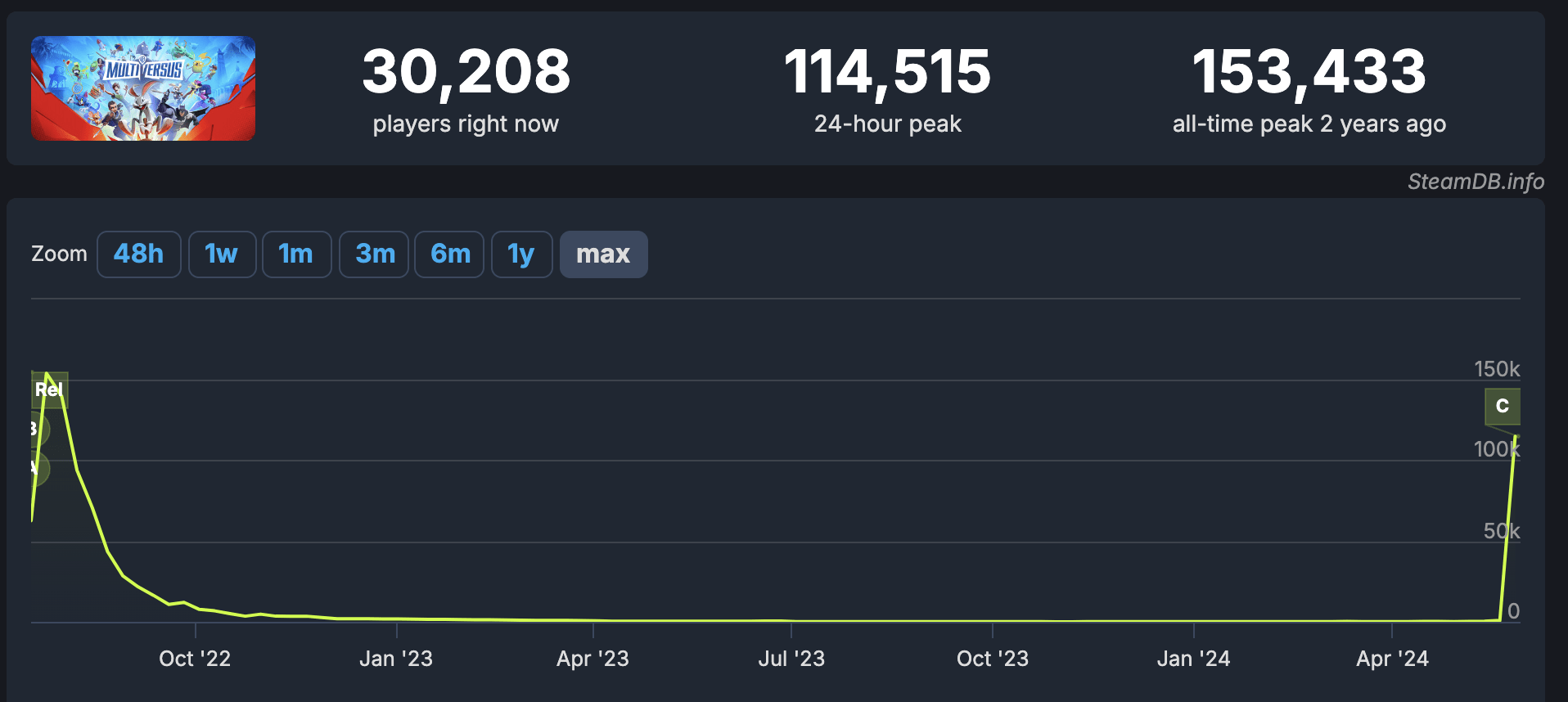1568x702 pixels.
Task: Switch chart zoom to 1m
Action: 296,254
